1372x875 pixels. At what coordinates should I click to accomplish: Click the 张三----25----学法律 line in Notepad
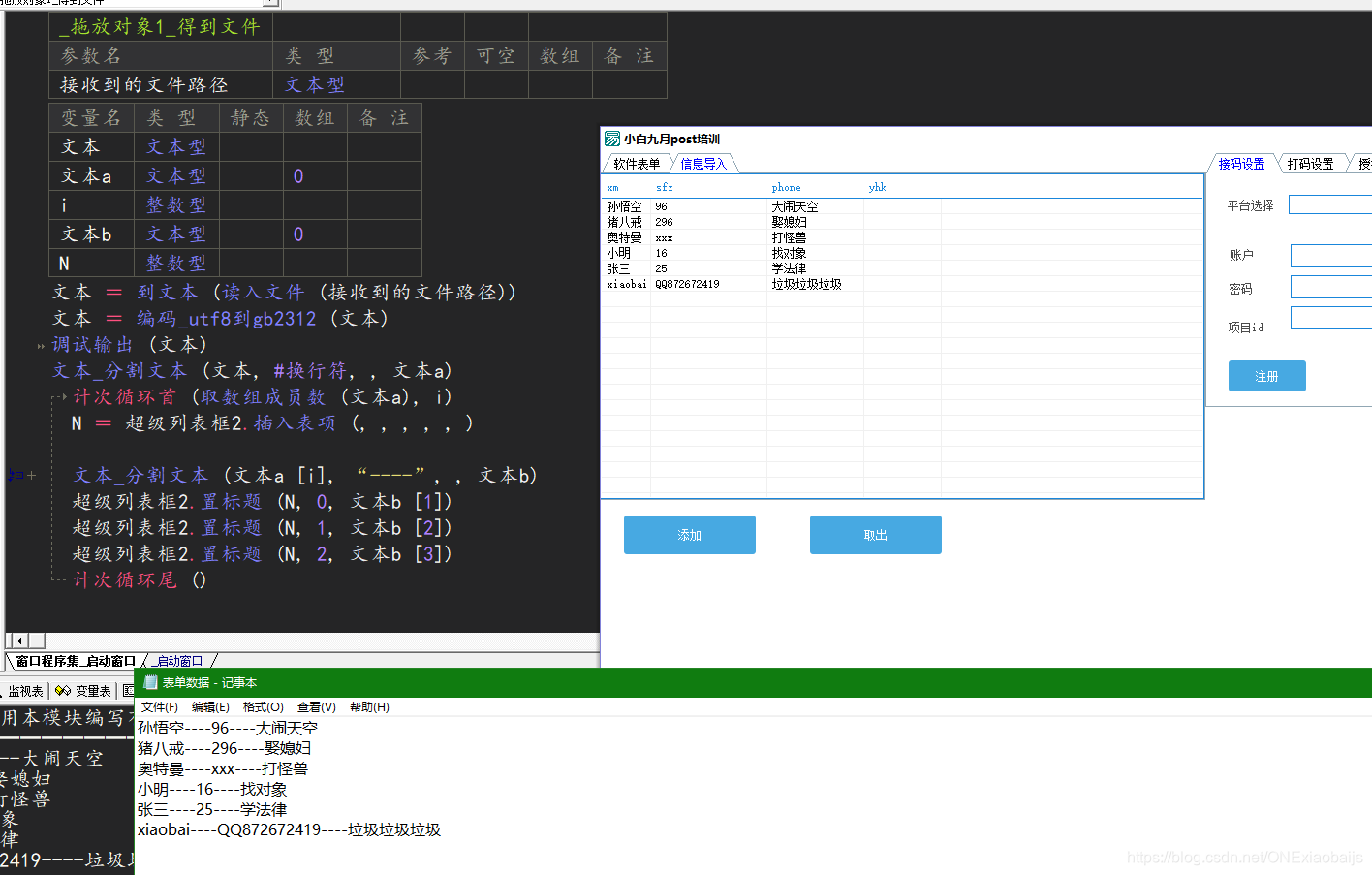tap(212, 809)
